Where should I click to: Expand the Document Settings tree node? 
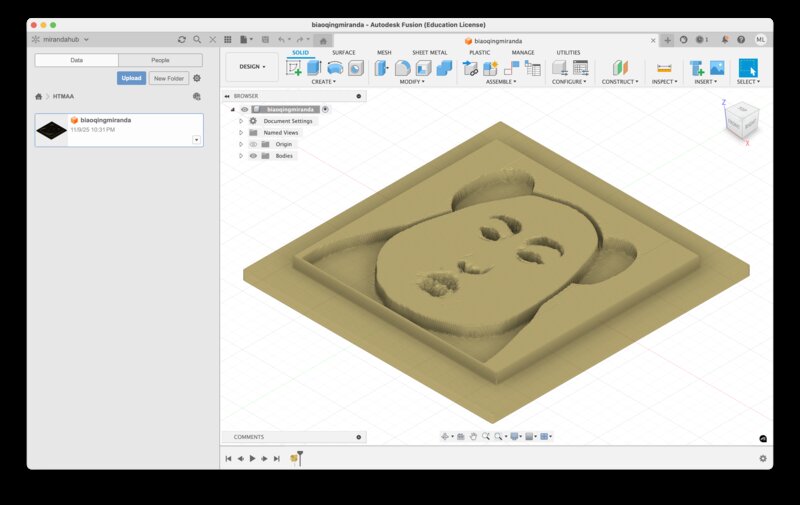coord(241,121)
